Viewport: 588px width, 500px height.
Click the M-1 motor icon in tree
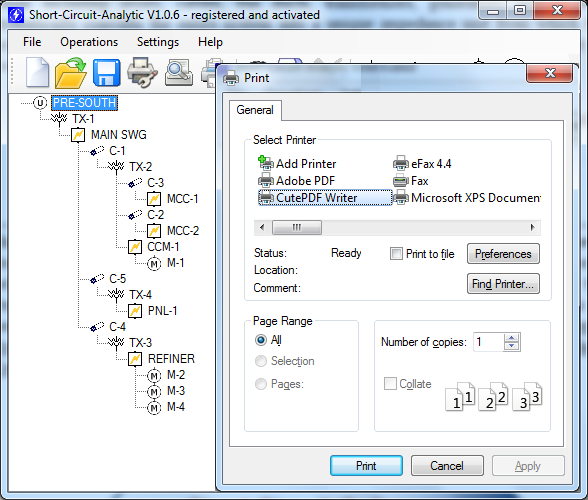point(154,263)
